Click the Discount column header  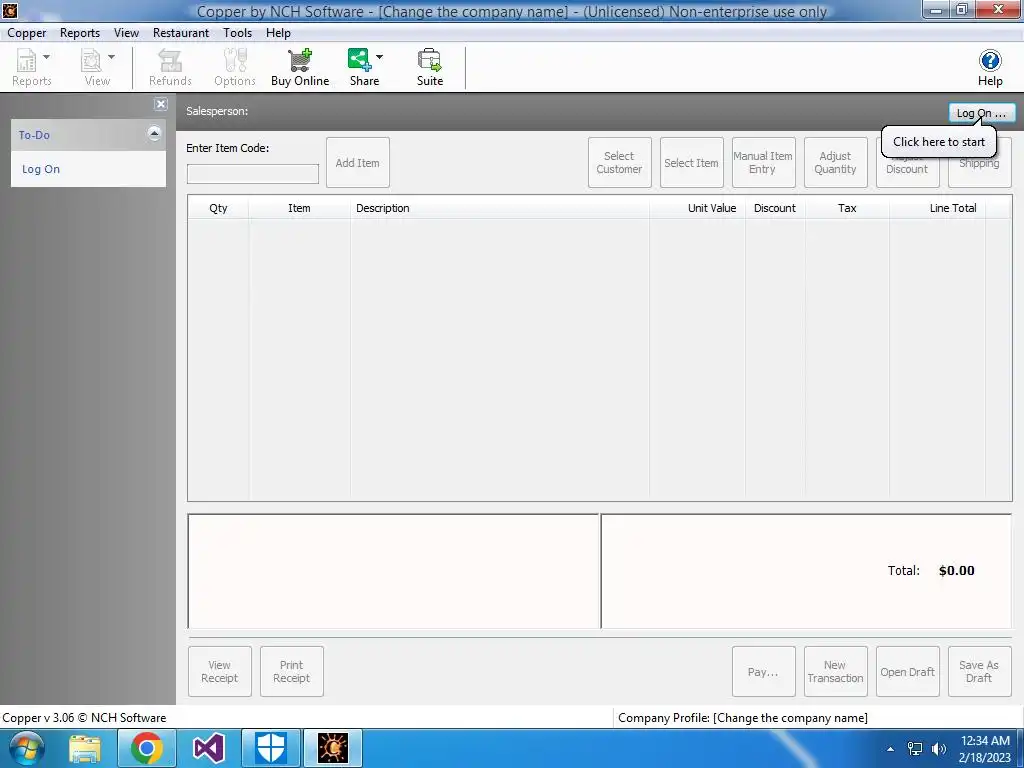(775, 208)
